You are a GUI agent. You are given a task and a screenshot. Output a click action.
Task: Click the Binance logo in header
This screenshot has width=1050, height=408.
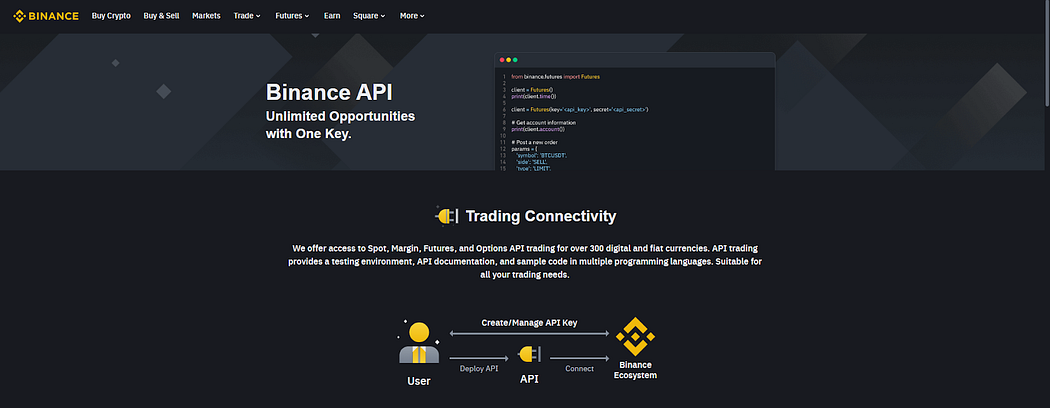click(x=46, y=15)
